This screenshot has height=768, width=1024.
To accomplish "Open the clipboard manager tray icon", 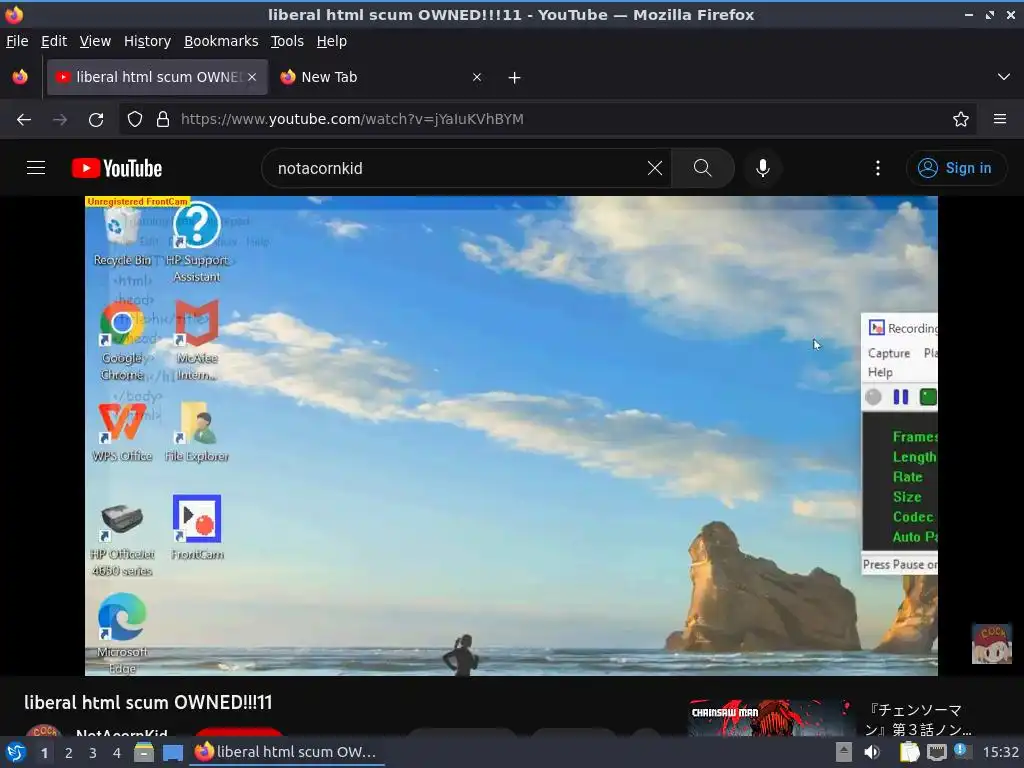I will [x=909, y=752].
